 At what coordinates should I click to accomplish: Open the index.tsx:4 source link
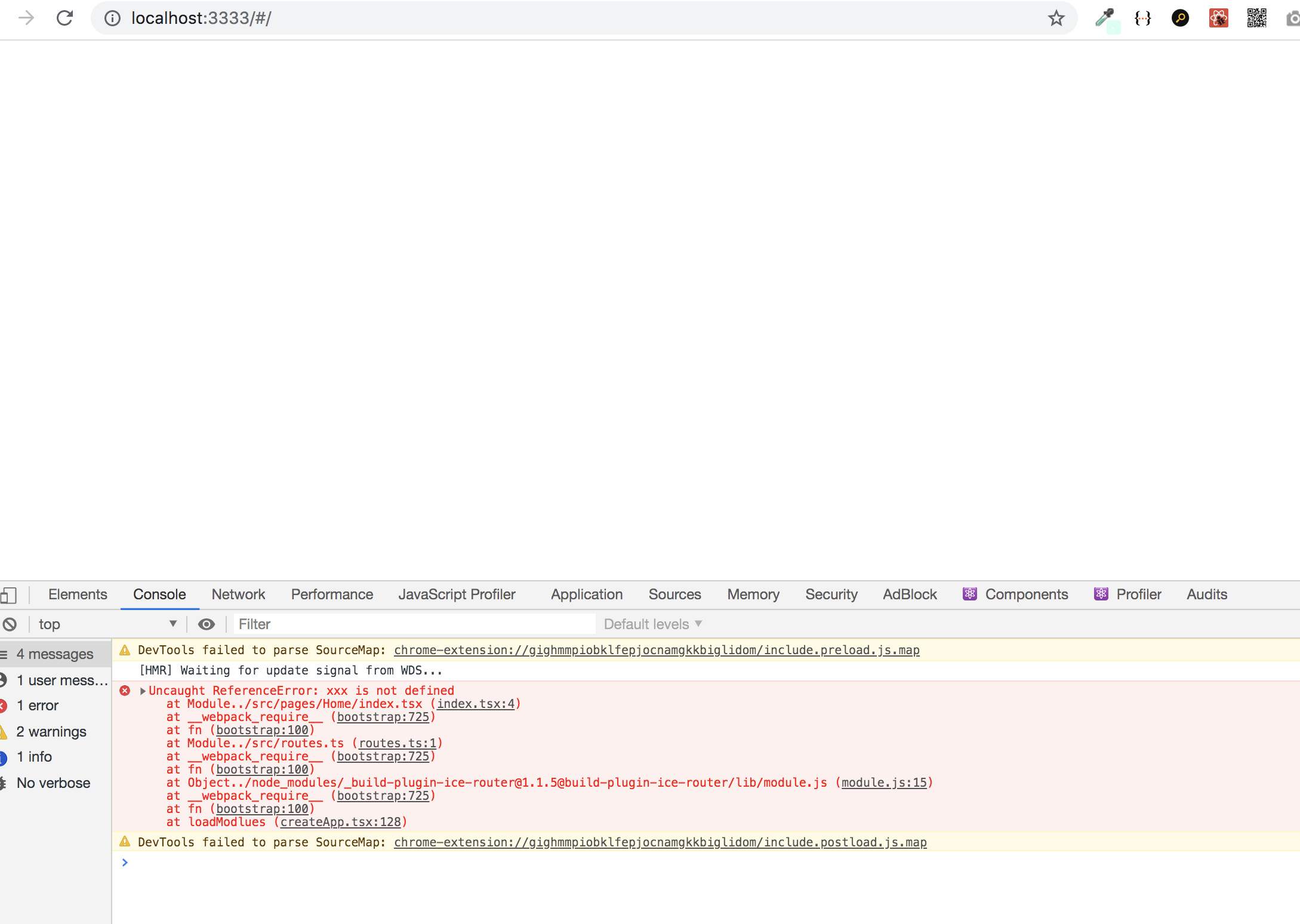475,704
